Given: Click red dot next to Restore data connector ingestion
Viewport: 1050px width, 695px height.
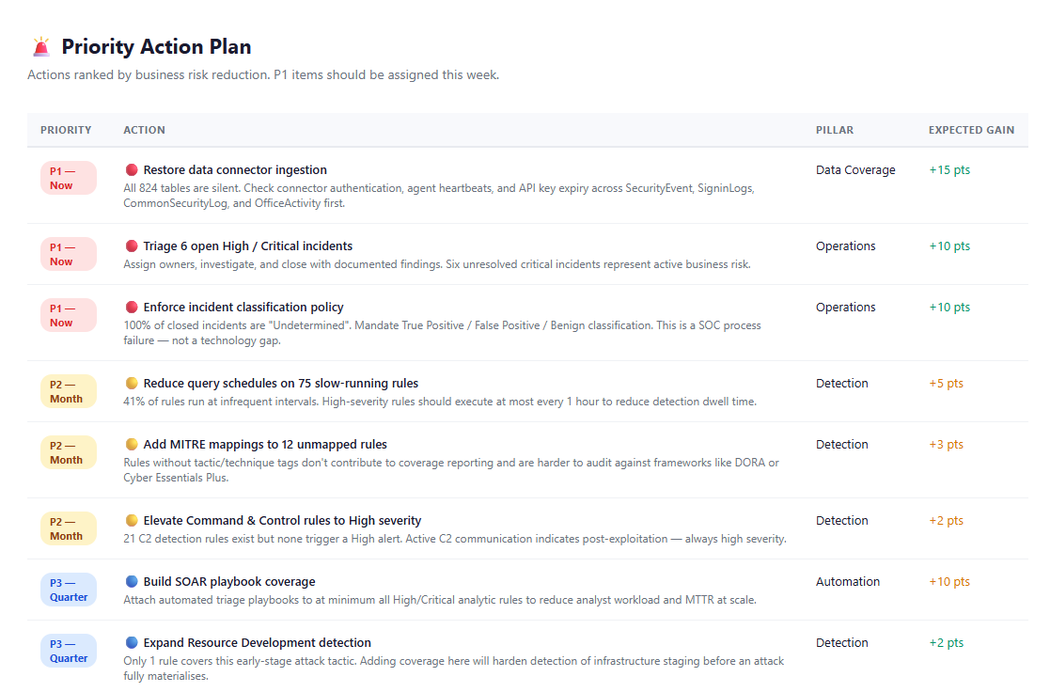Looking at the screenshot, I should coord(132,170).
